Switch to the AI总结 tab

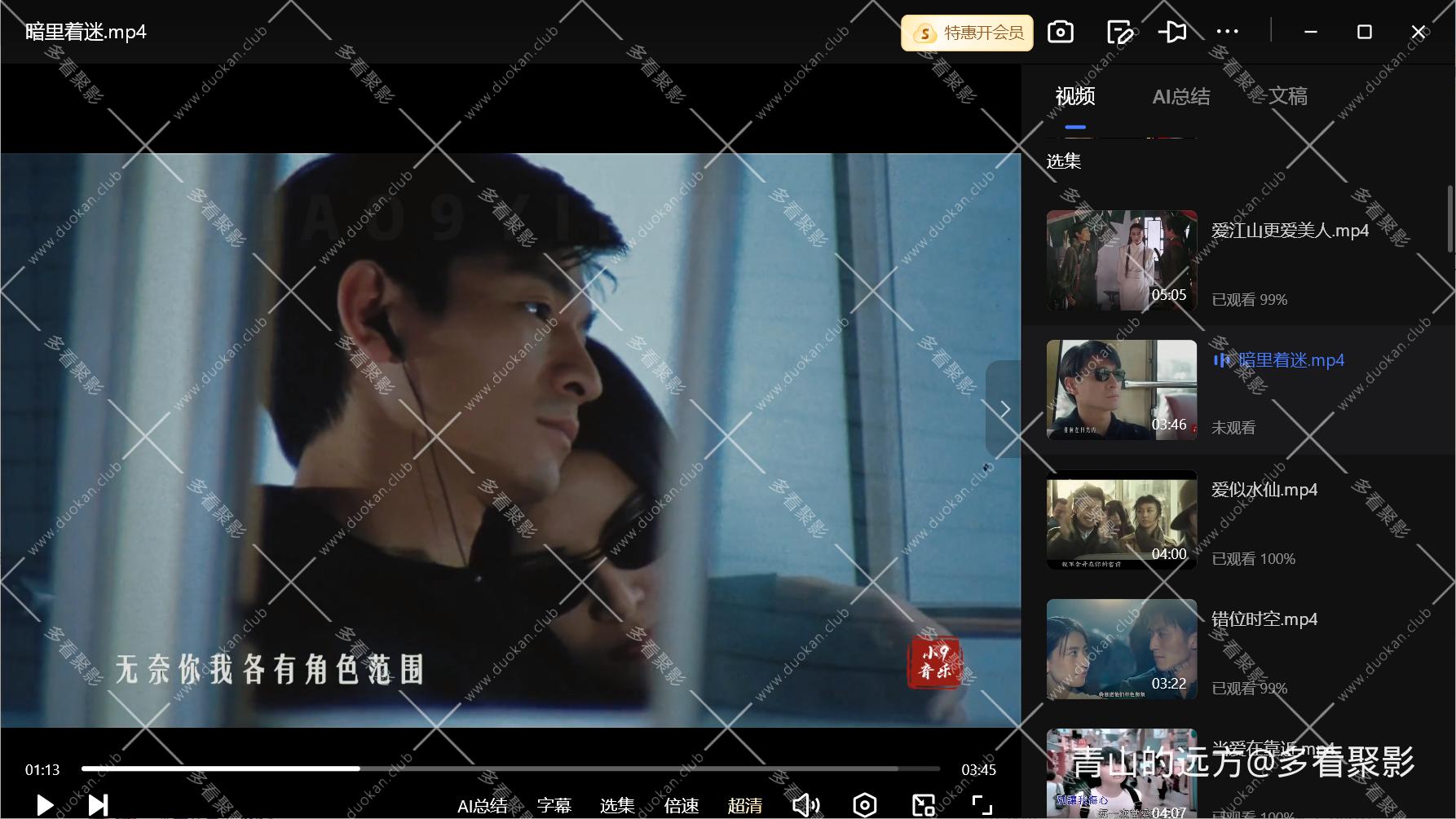[x=1180, y=97]
